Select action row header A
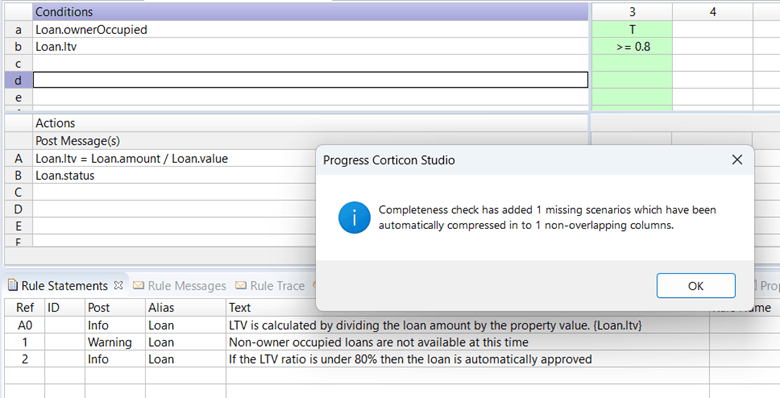The image size is (780, 398). pyautogui.click(x=18, y=159)
